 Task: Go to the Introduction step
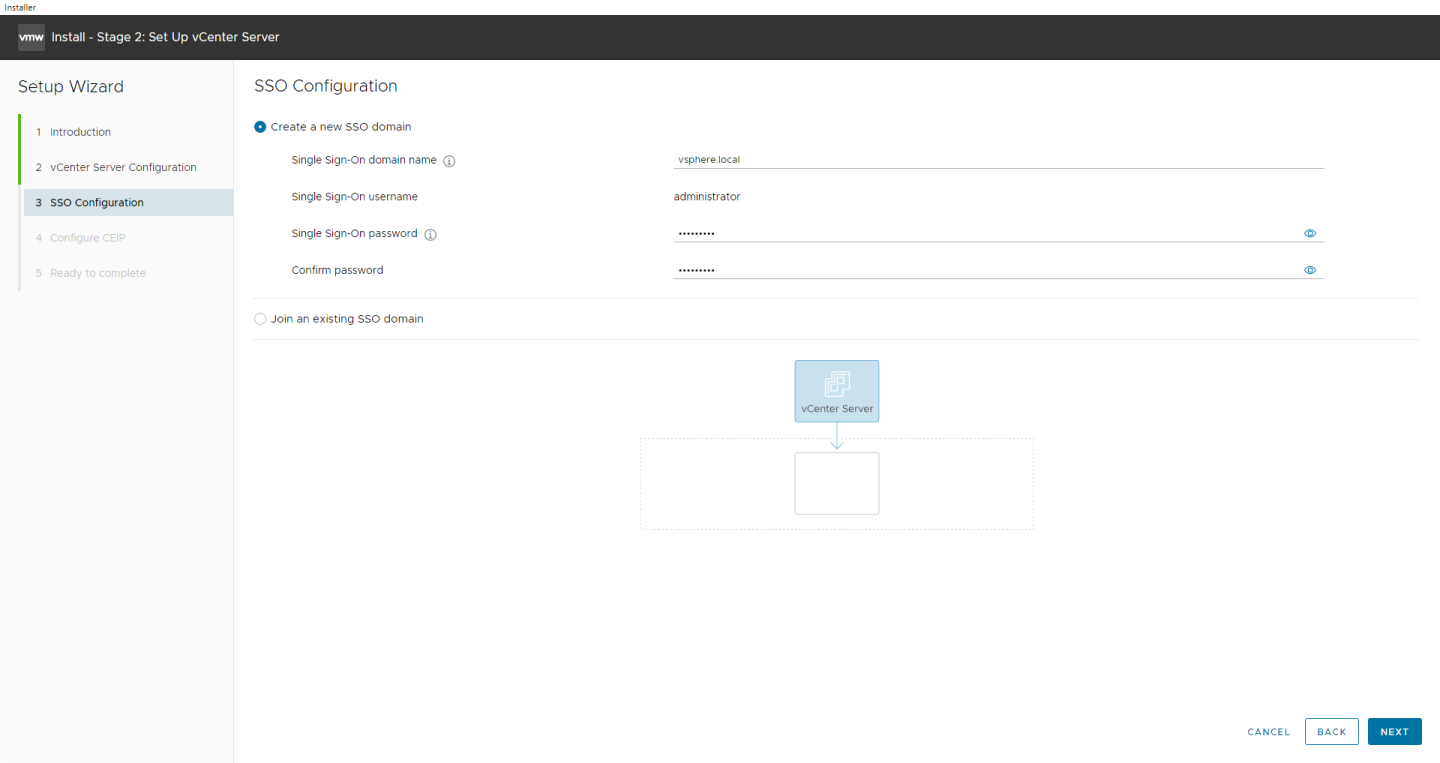[x=81, y=132]
